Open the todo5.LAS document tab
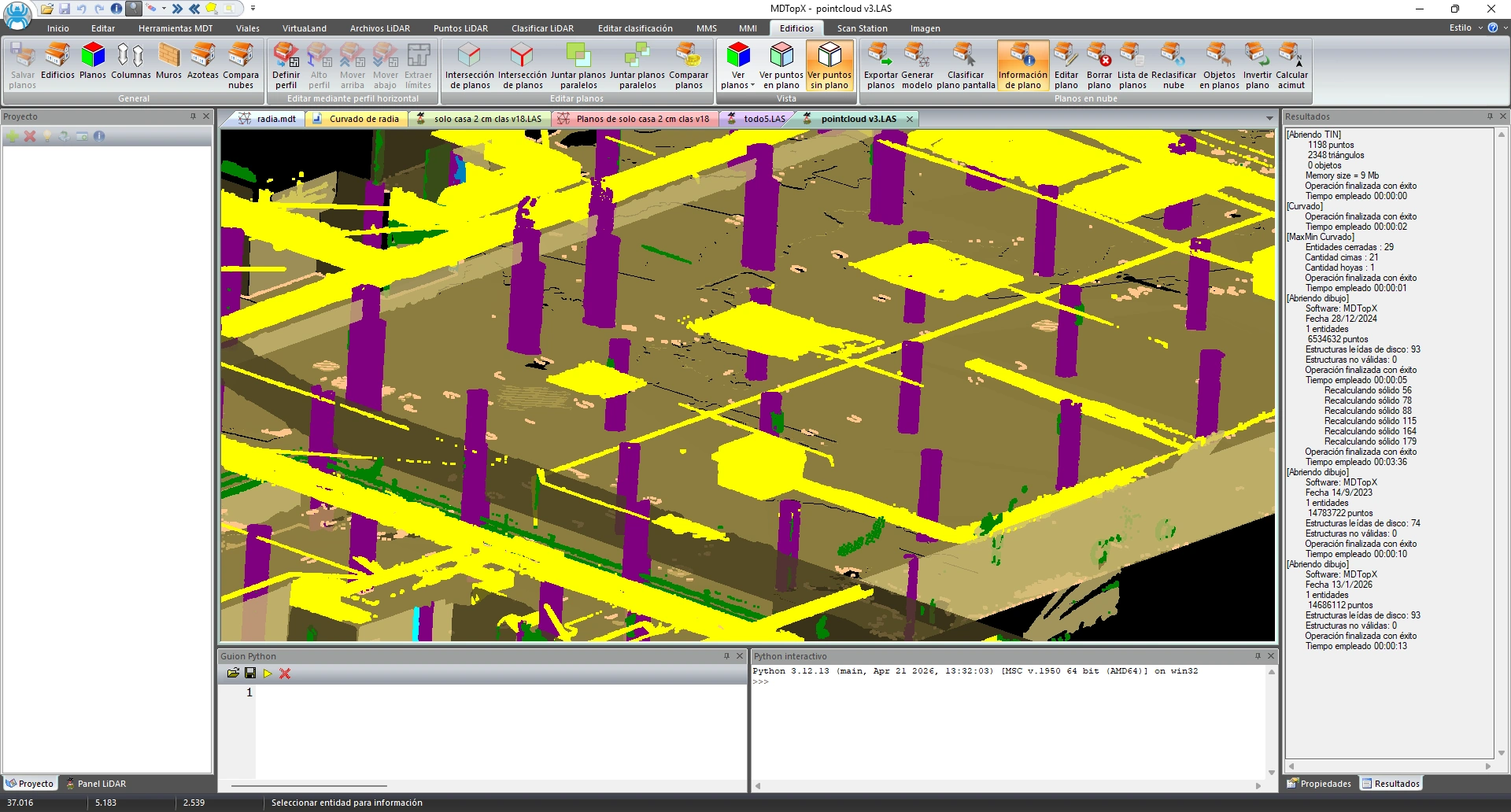1511x812 pixels. 756,119
